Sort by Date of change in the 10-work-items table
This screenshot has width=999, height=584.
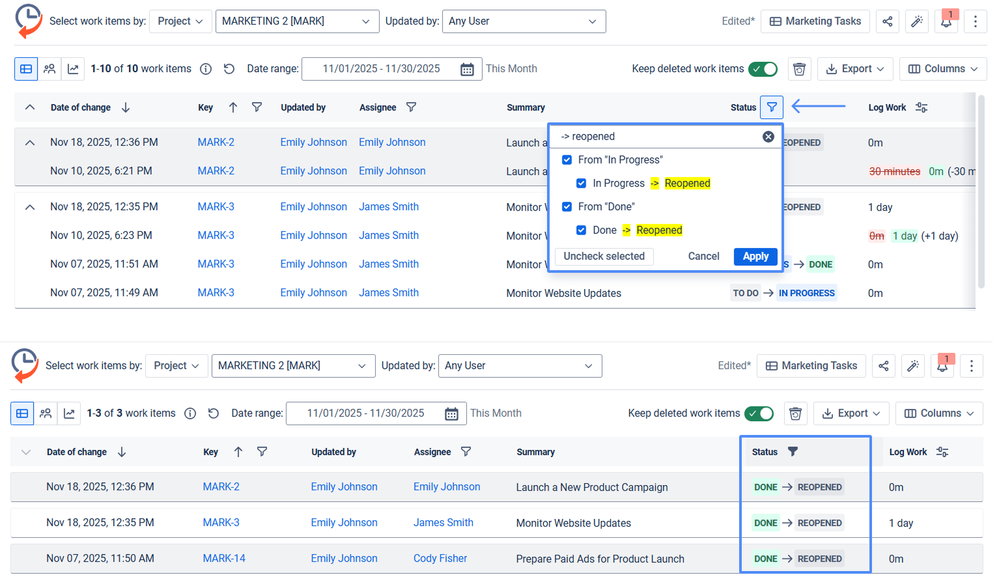point(126,108)
